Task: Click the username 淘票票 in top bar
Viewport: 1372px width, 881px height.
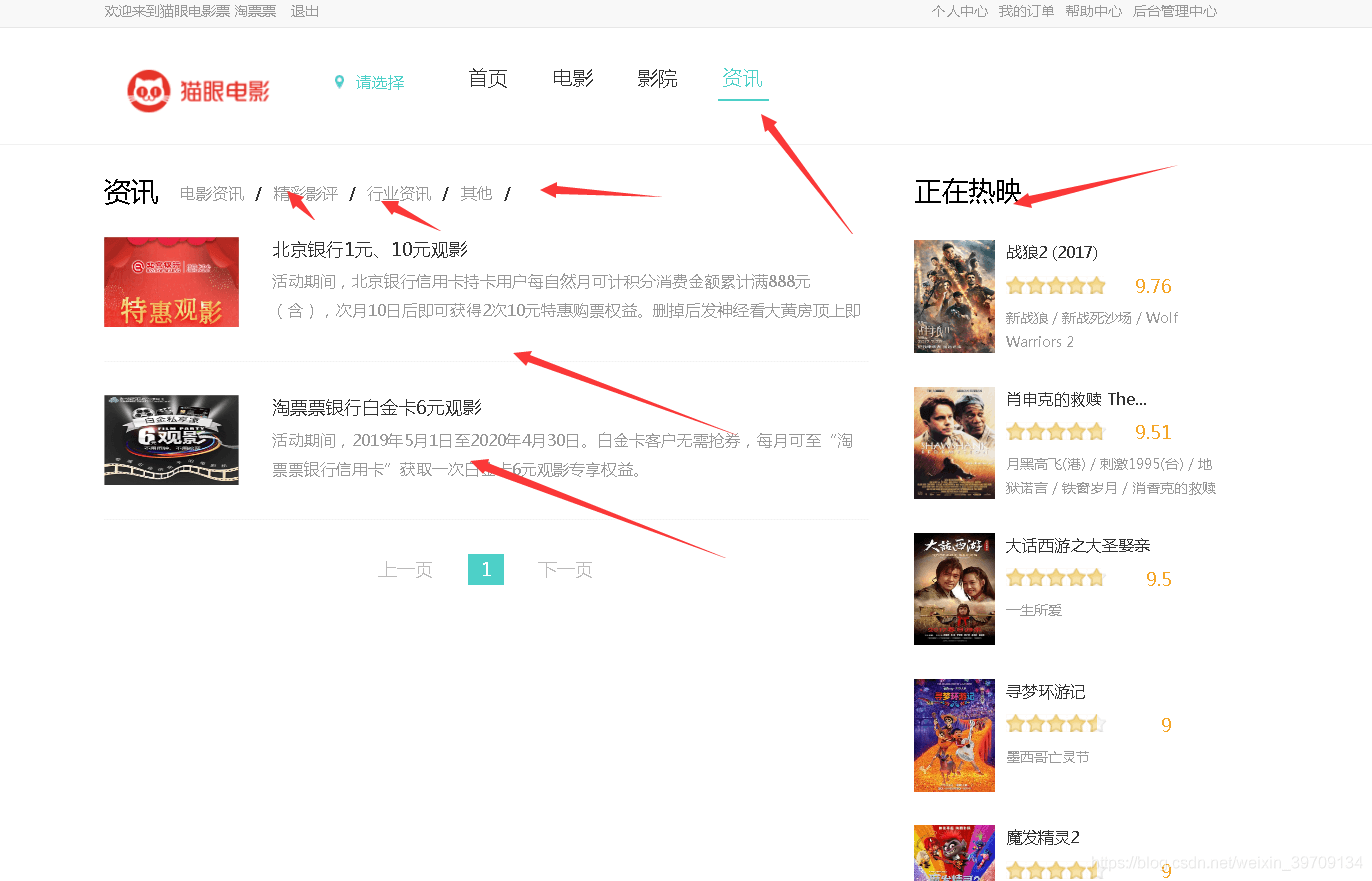Action: [x=255, y=11]
